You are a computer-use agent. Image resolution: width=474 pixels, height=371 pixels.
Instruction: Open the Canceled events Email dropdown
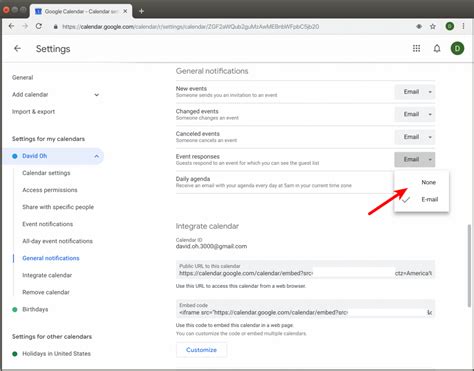click(x=415, y=137)
